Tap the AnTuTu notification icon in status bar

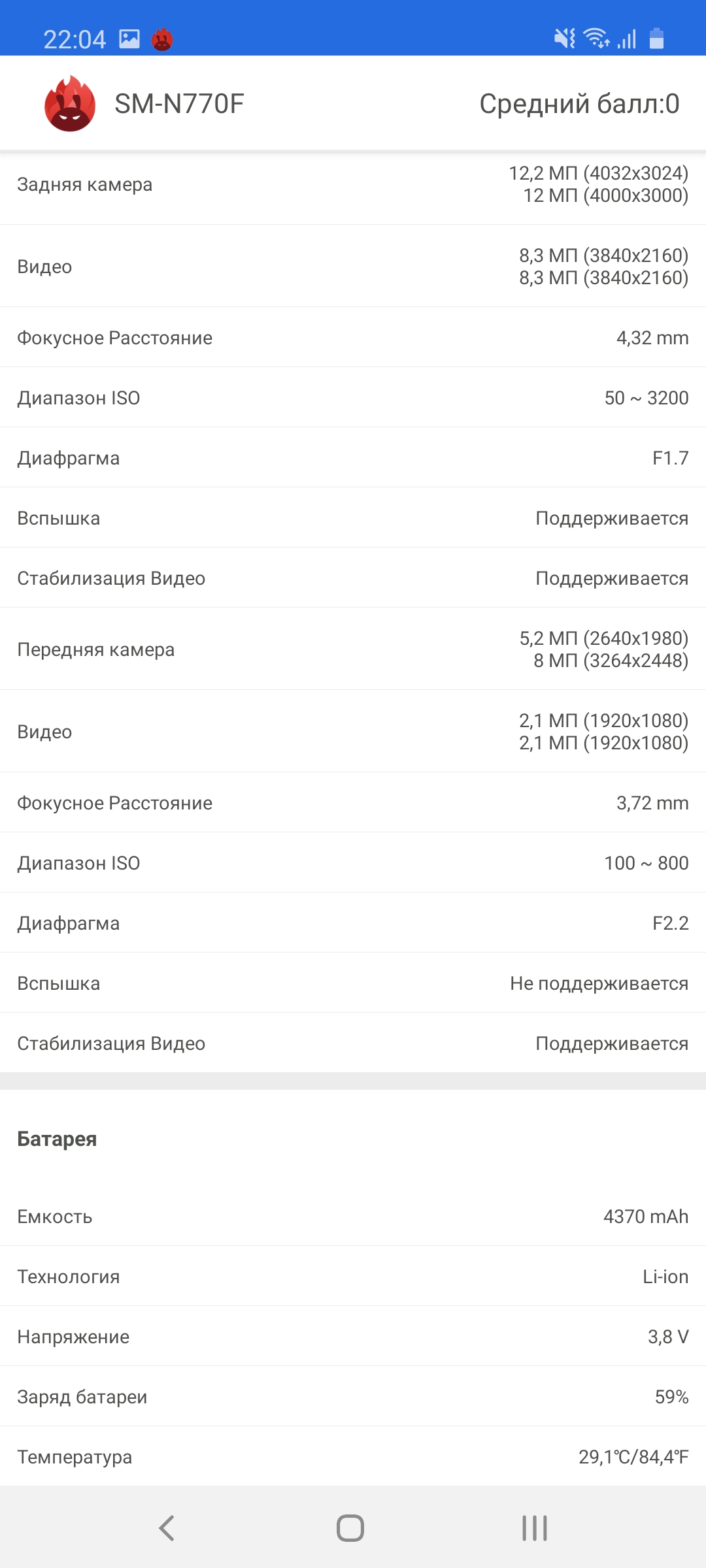click(162, 40)
